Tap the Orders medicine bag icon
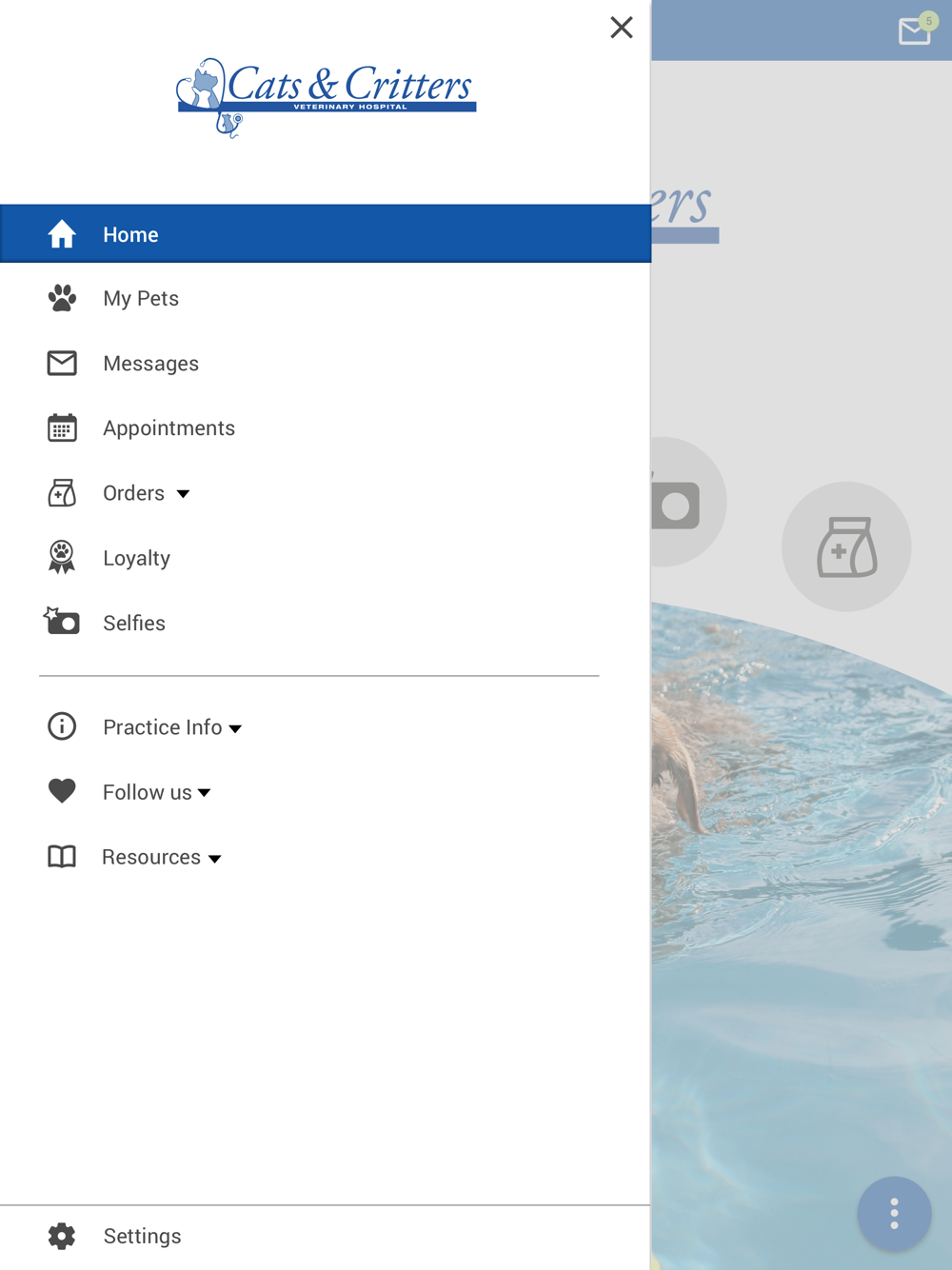952x1270 pixels. pyautogui.click(x=62, y=492)
